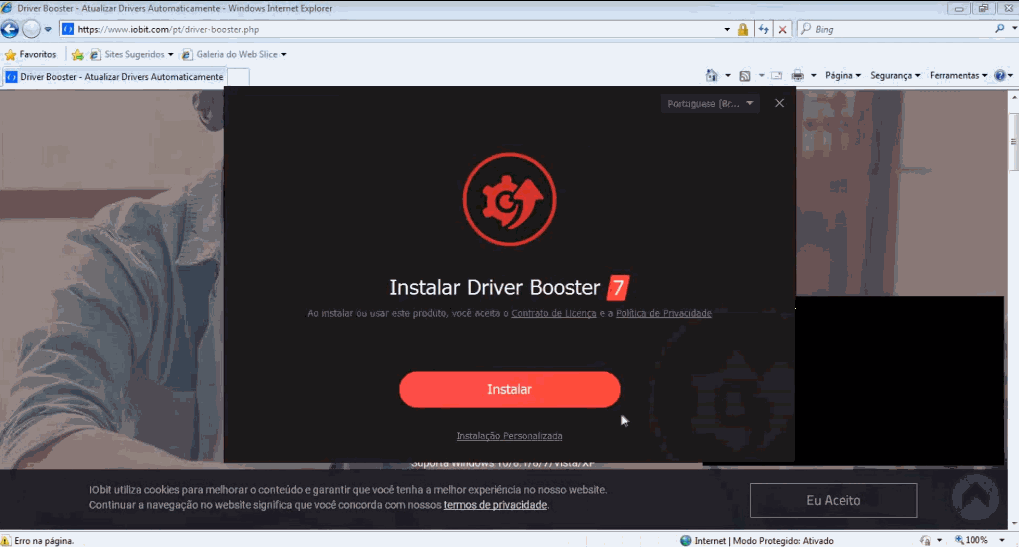
Task: Click the iobit.com address bar URL
Action: coord(168,29)
